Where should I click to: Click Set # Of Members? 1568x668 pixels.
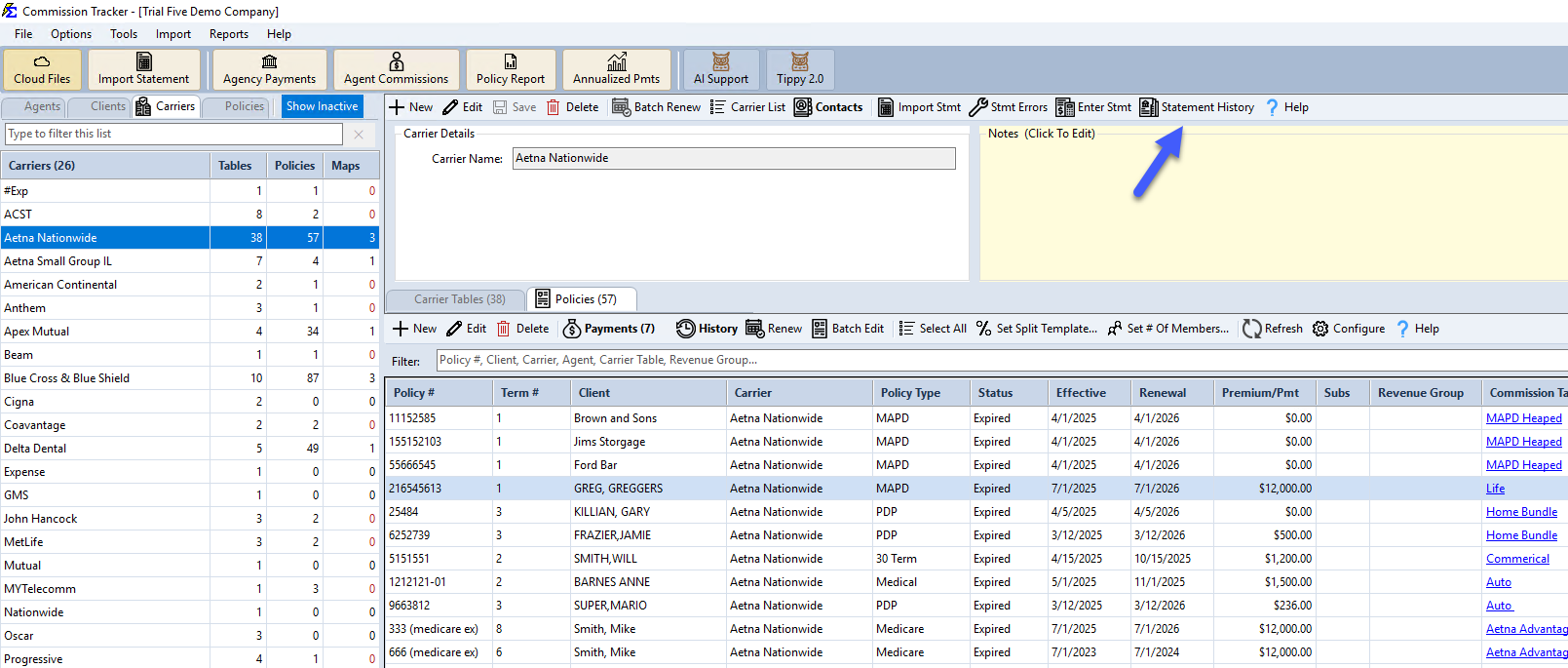pos(1168,329)
